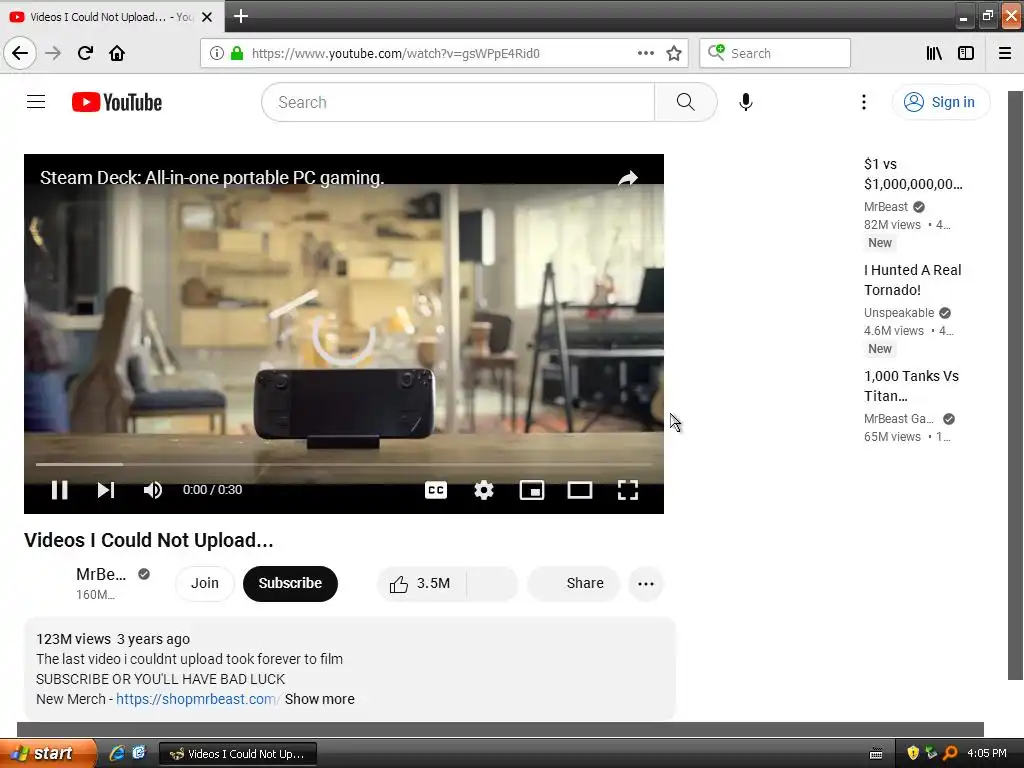Enable miniplayer mode

532,490
